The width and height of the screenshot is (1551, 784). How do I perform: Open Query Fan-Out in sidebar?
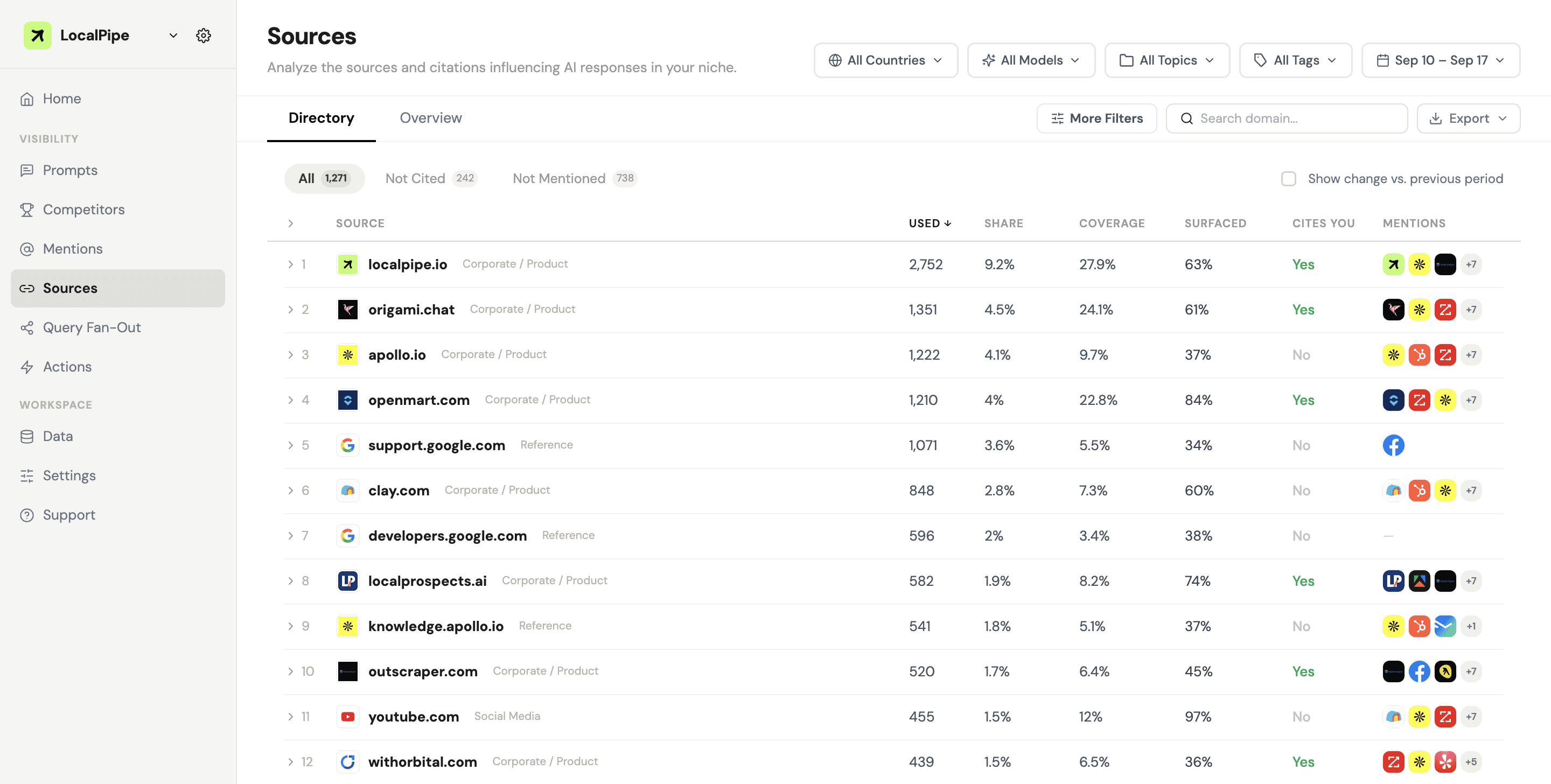click(x=117, y=327)
